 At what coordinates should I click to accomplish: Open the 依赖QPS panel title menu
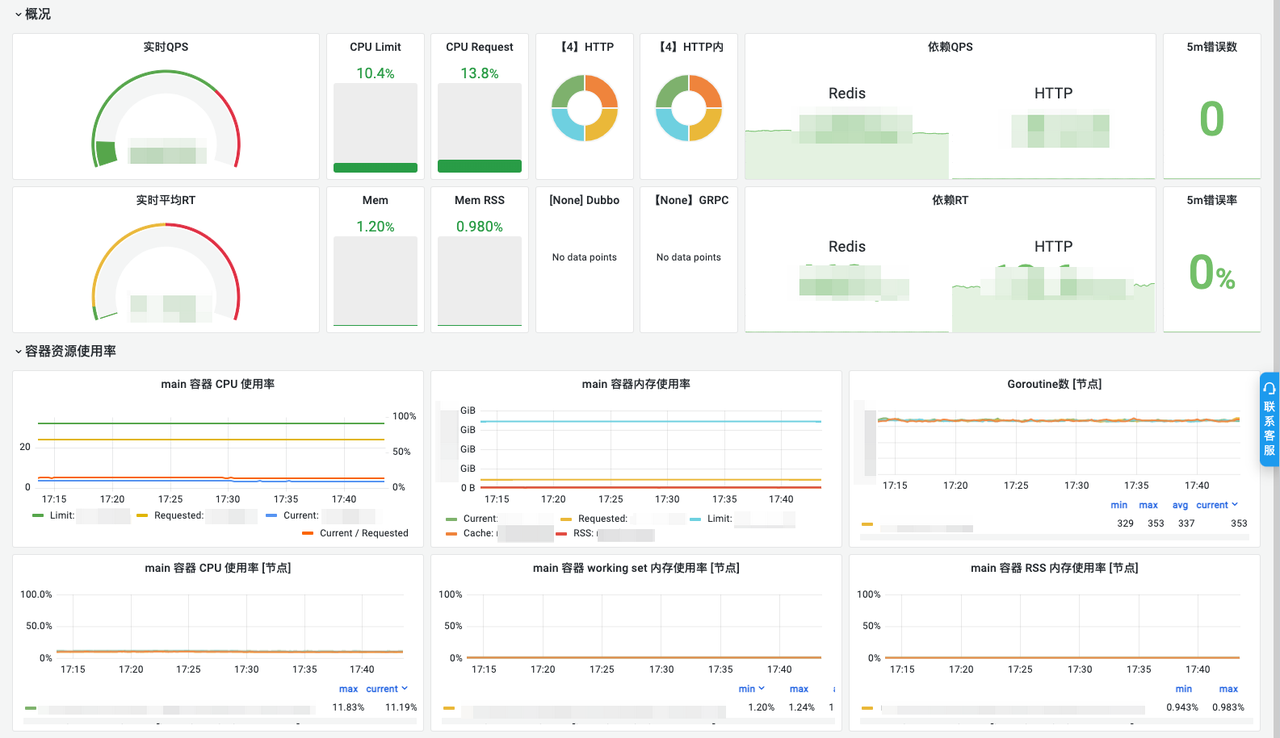pos(950,47)
